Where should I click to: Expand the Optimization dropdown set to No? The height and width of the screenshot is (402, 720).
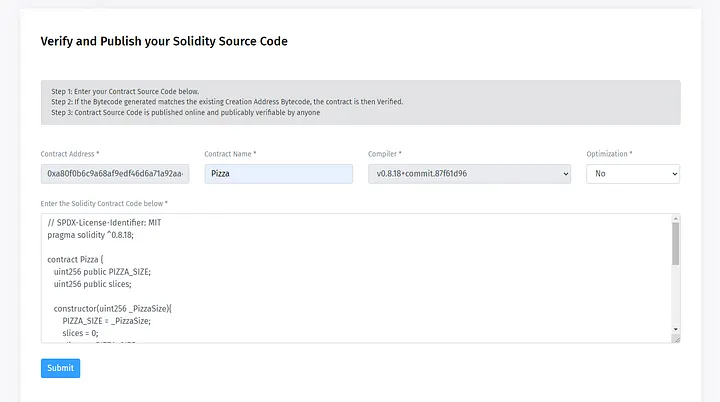632,174
